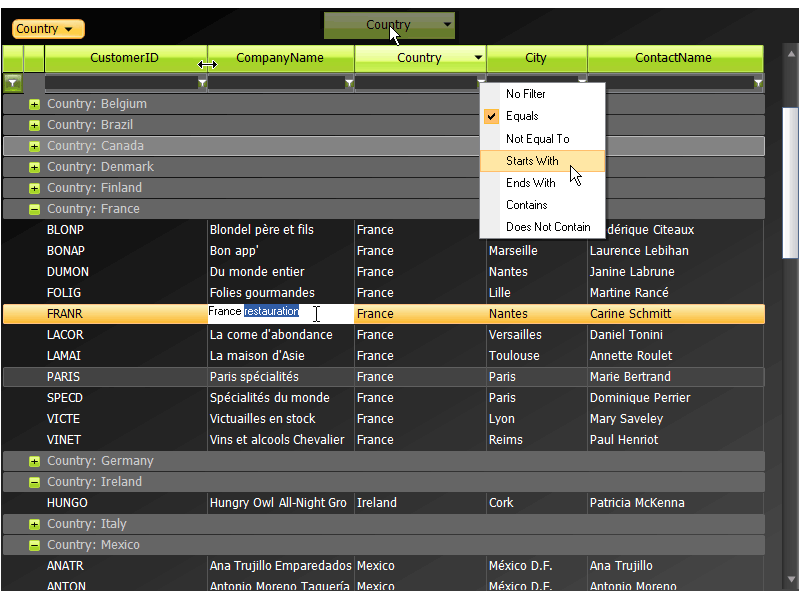This screenshot has width=800, height=600.
Task: Click the Country filter input field
Action: 416,83
